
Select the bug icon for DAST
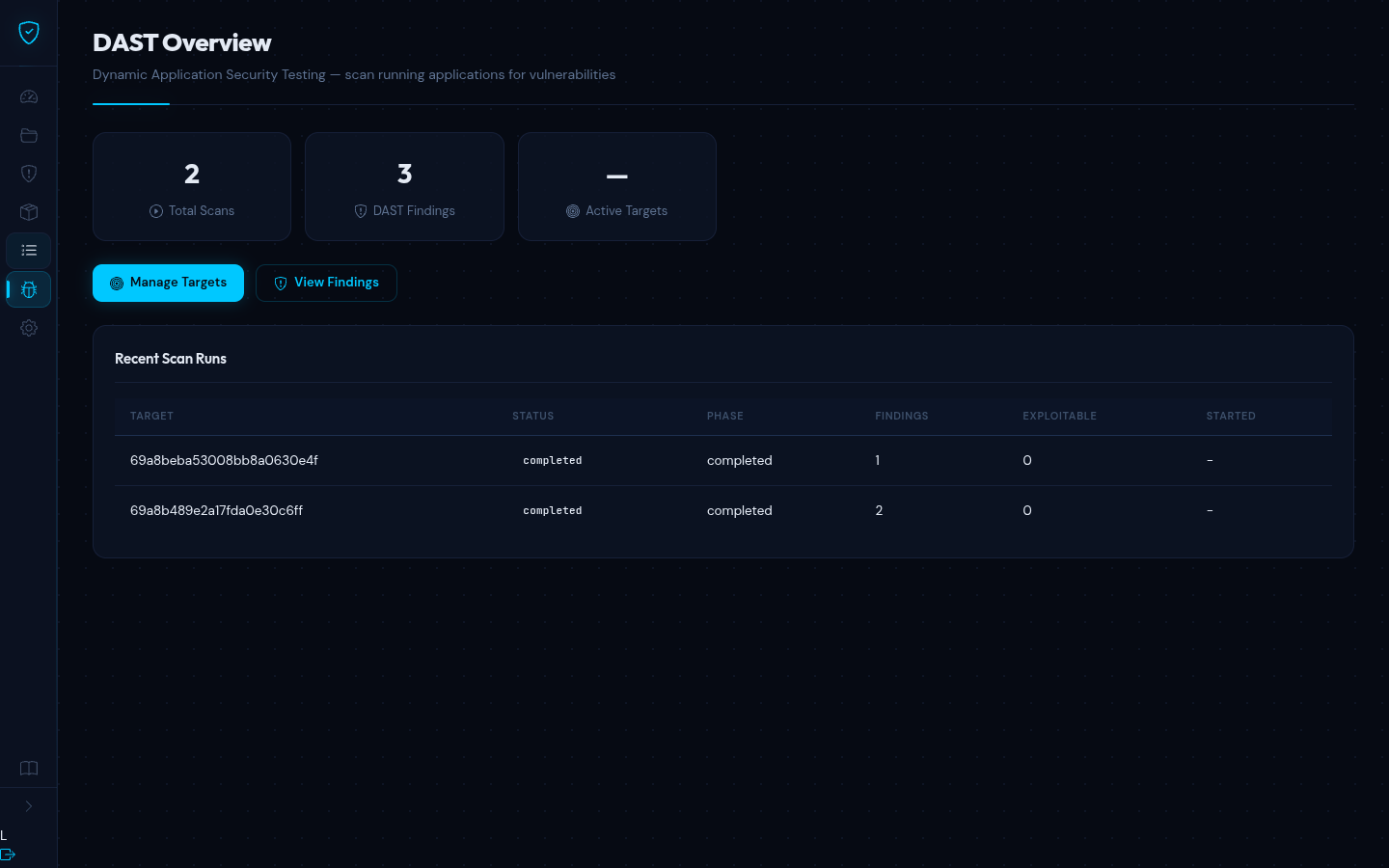click(x=29, y=289)
